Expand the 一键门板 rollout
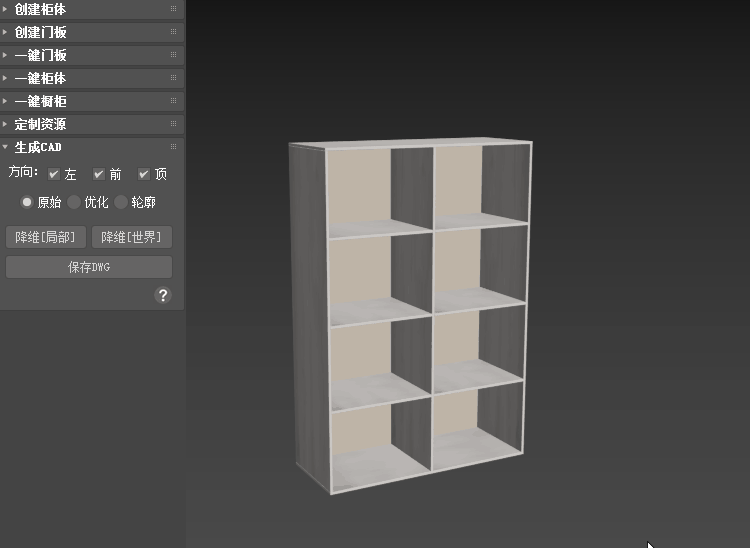The height and width of the screenshot is (548, 750). click(92, 55)
